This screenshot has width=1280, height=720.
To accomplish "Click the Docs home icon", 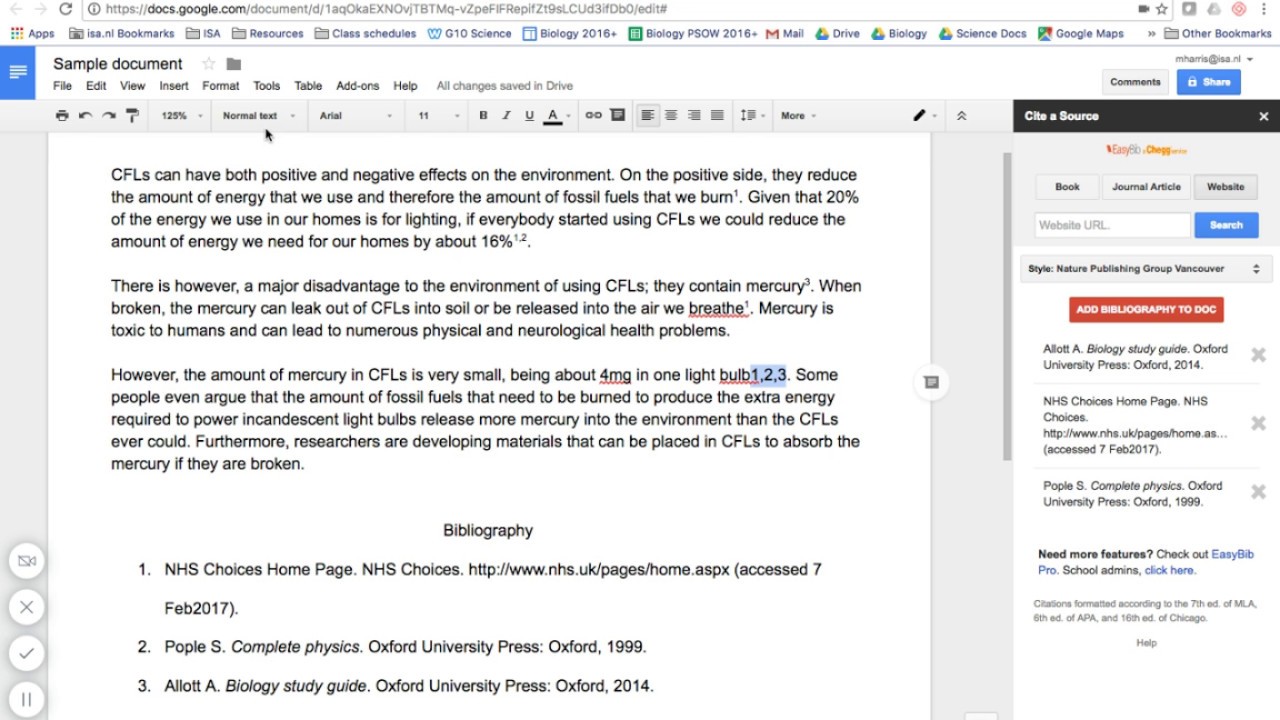I will [17, 72].
